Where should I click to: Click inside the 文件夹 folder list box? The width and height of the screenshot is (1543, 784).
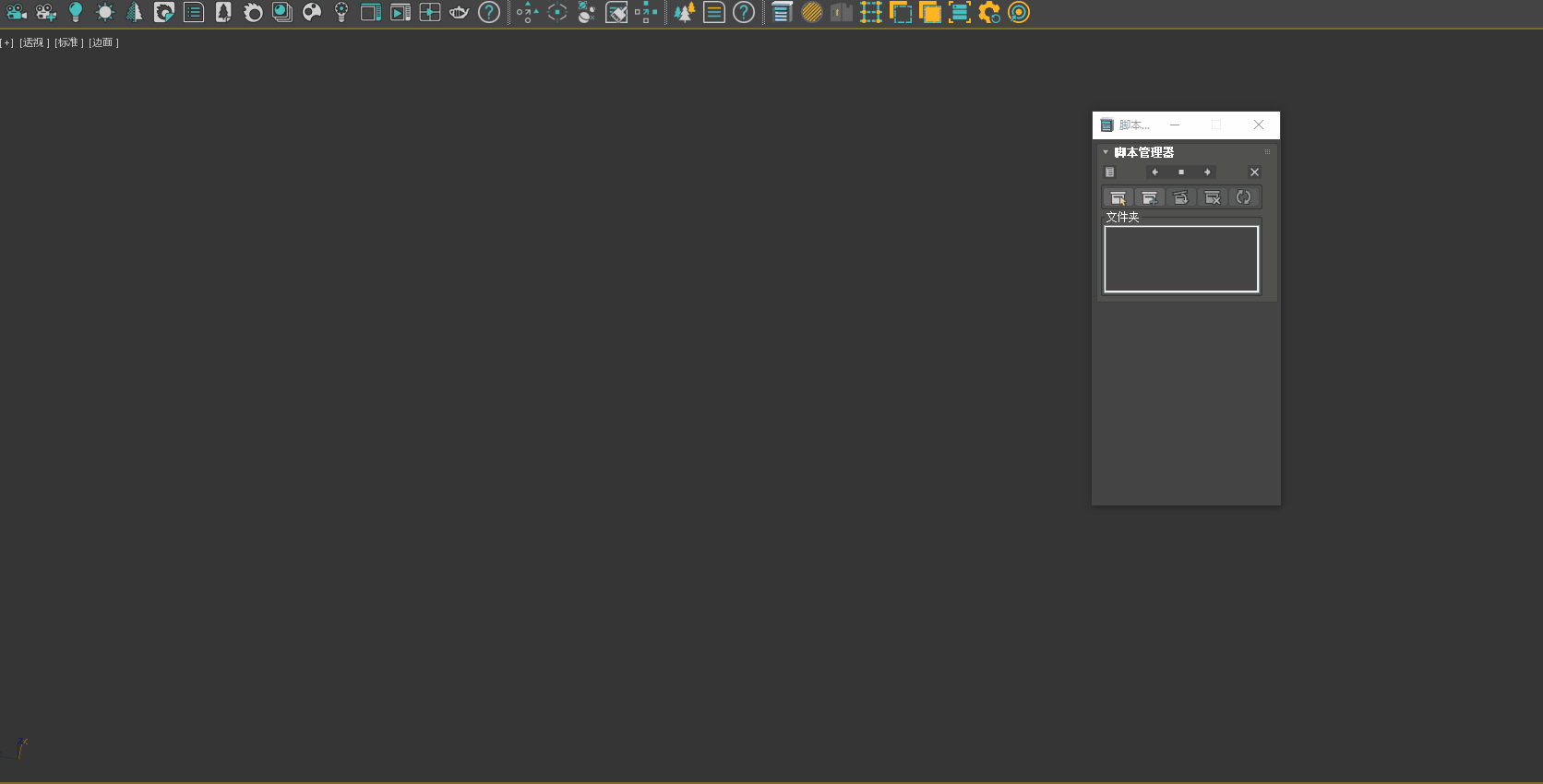(1181, 259)
